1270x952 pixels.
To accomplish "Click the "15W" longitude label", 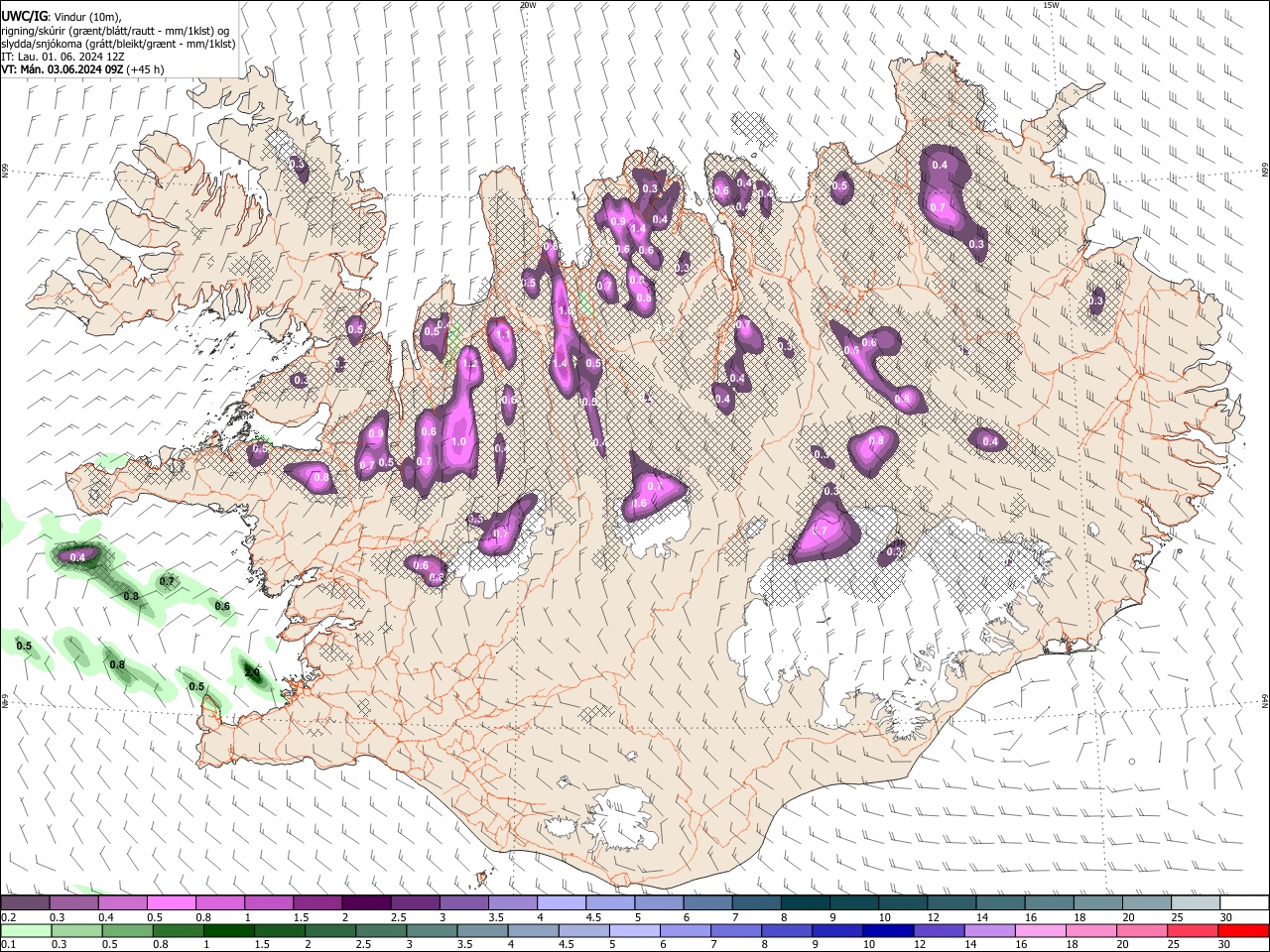I will click(x=1052, y=5).
